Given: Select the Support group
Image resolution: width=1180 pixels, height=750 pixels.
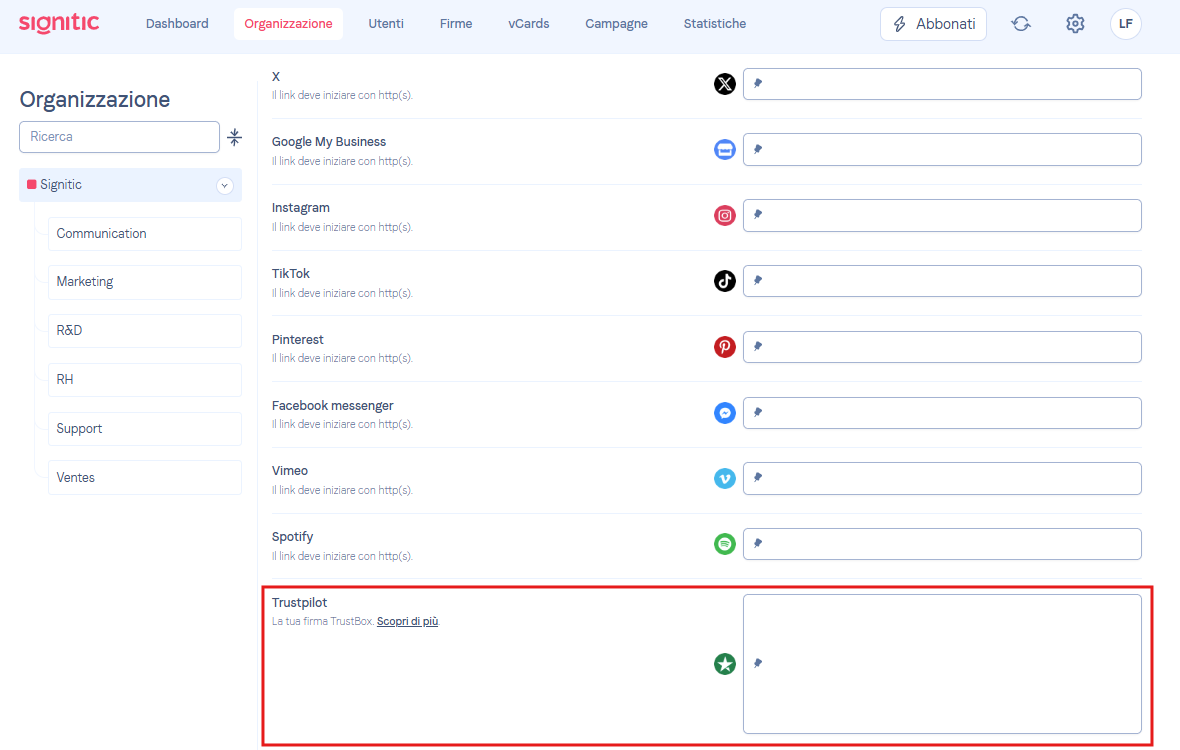Looking at the screenshot, I should pos(144,429).
